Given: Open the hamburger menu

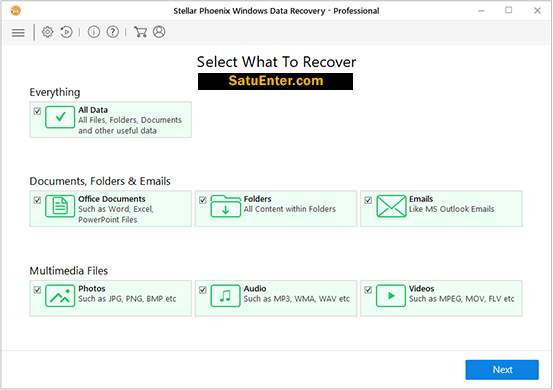Looking at the screenshot, I should click(18, 33).
